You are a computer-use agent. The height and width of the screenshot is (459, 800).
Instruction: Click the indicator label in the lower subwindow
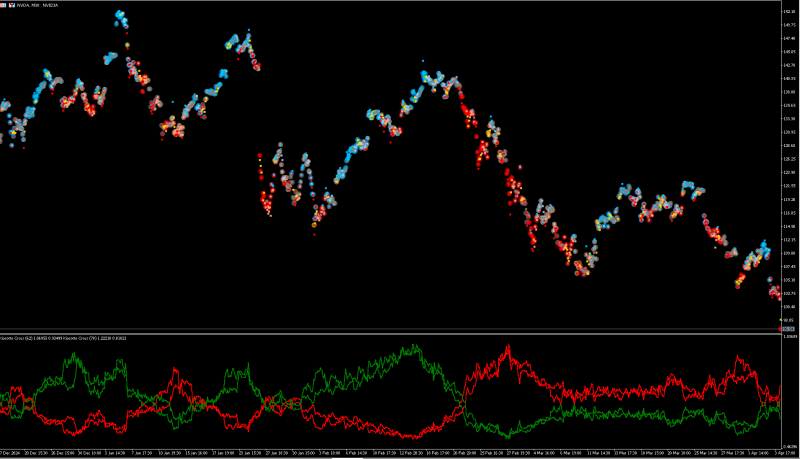click(63, 338)
